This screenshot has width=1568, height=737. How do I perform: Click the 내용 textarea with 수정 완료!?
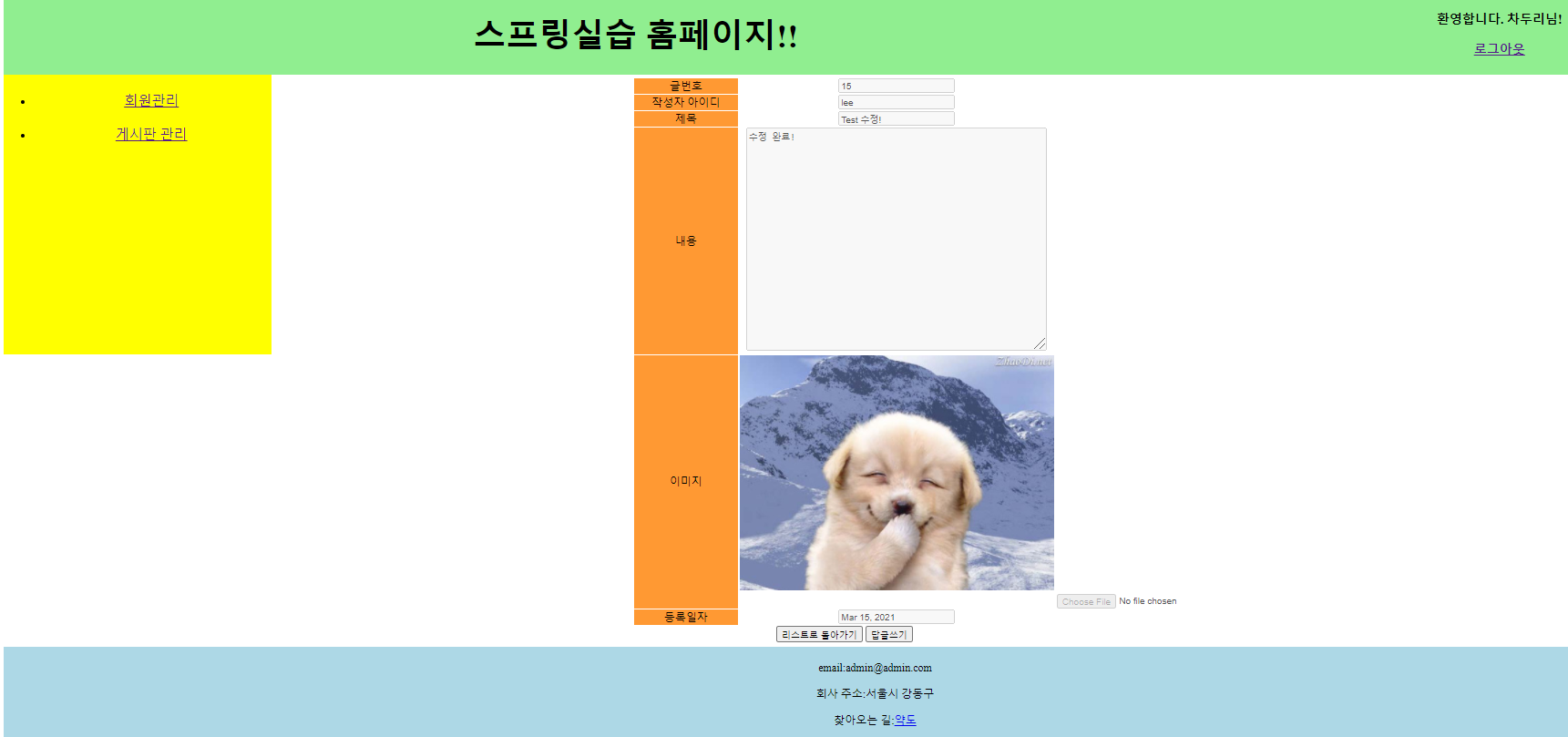pos(897,239)
